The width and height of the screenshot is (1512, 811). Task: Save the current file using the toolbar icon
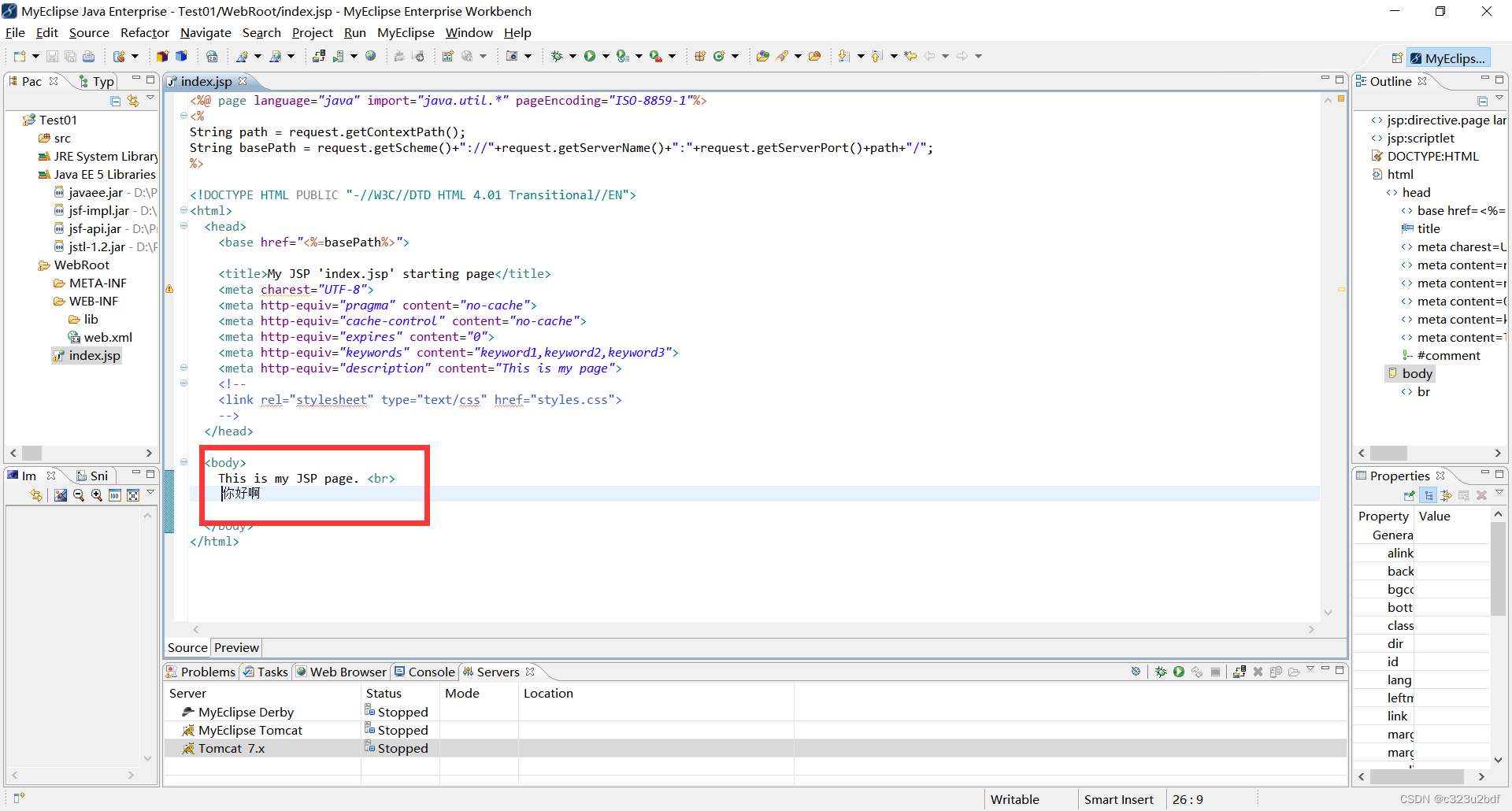[x=52, y=56]
